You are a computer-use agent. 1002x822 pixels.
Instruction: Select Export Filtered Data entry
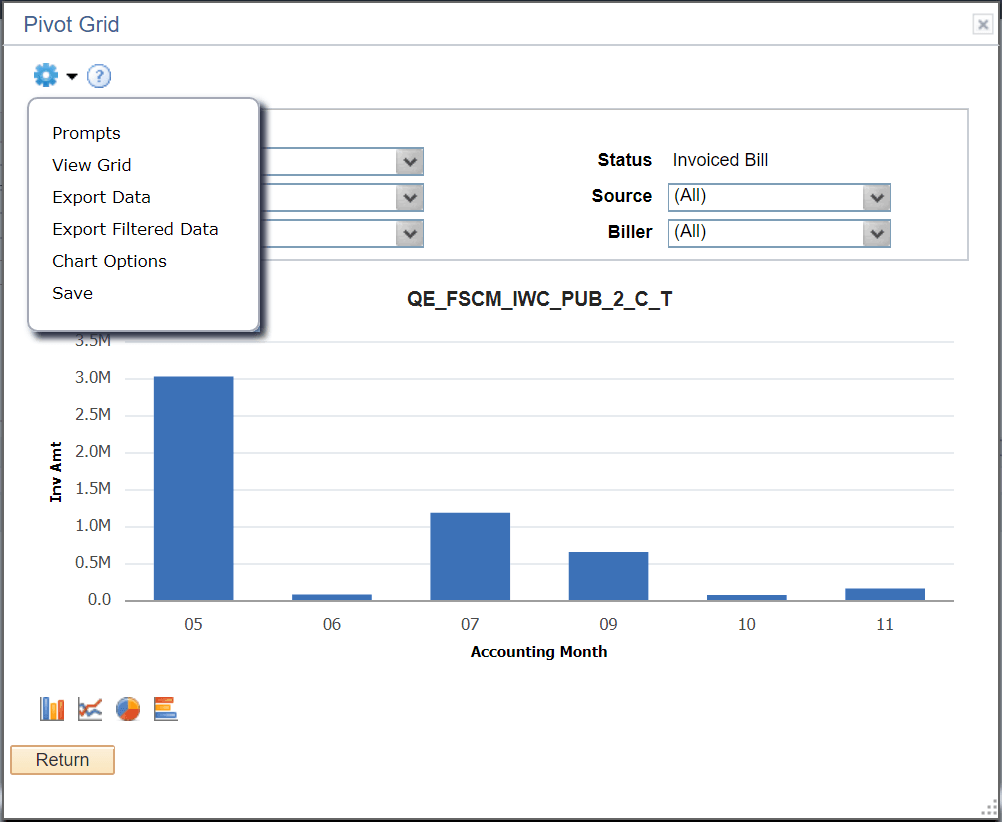tap(135, 229)
